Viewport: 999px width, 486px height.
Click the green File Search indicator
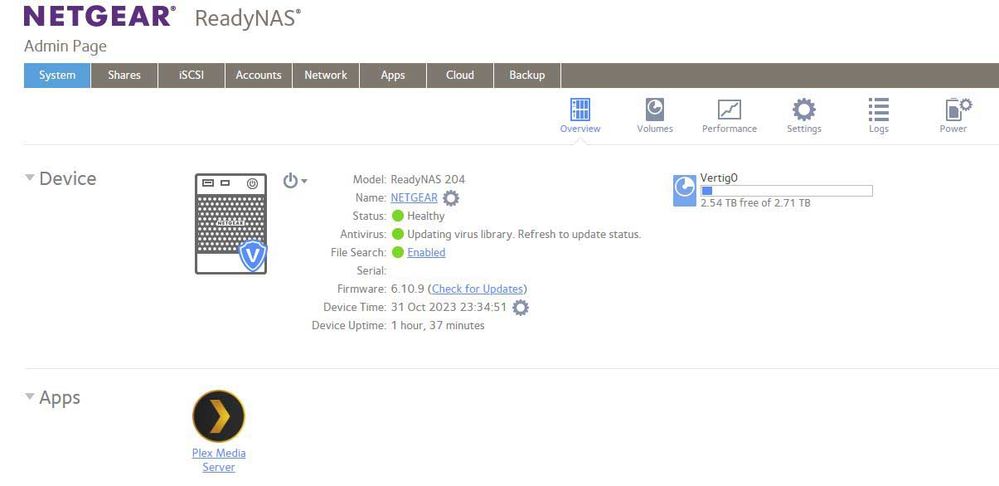tap(398, 252)
